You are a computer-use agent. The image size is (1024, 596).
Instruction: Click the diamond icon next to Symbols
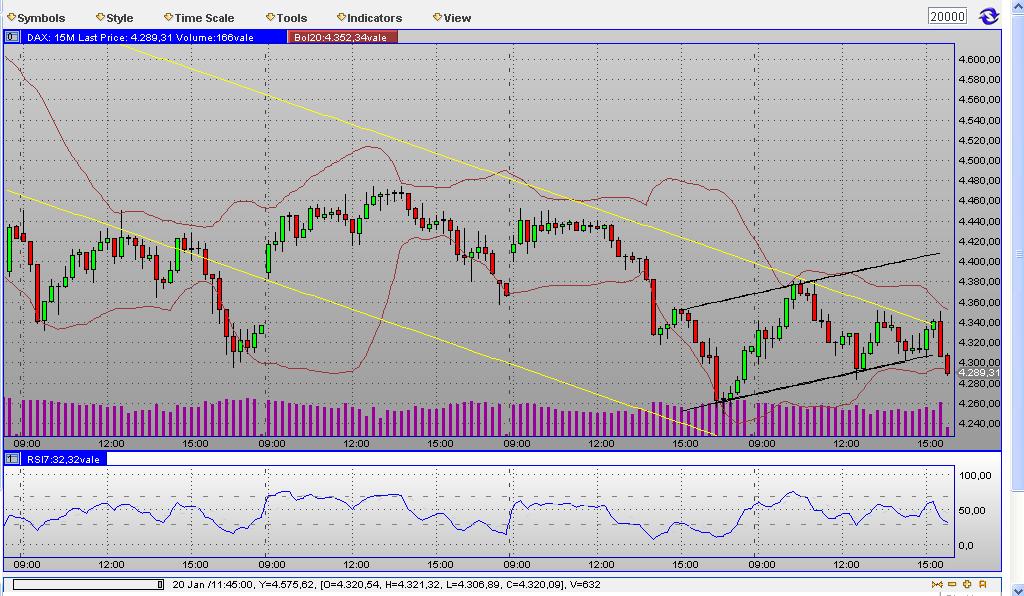coord(11,17)
